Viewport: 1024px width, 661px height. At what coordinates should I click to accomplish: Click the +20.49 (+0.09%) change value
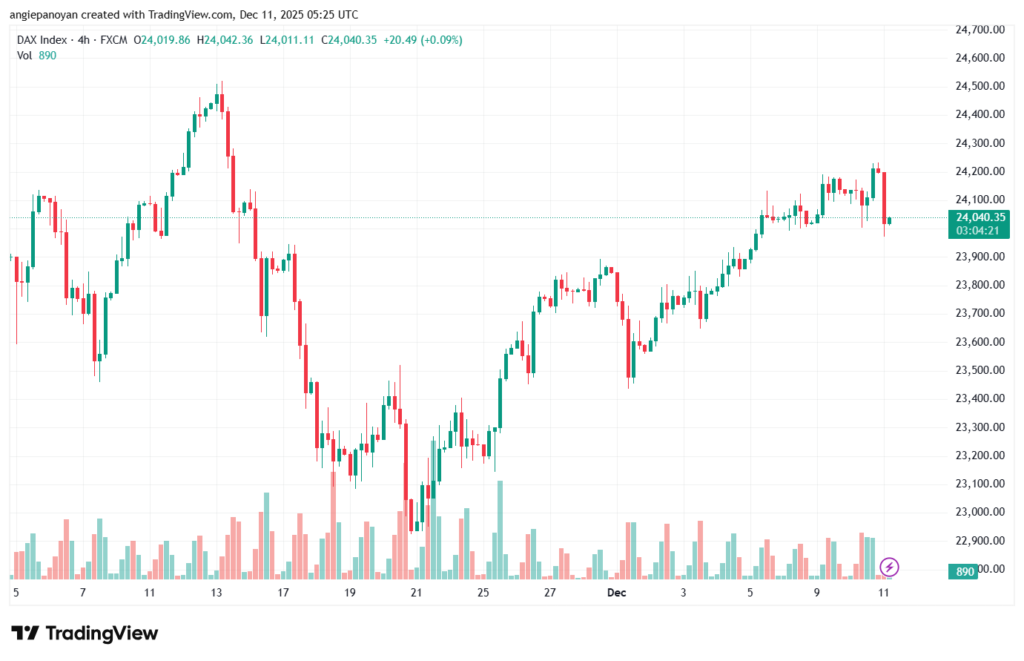pyautogui.click(x=427, y=39)
